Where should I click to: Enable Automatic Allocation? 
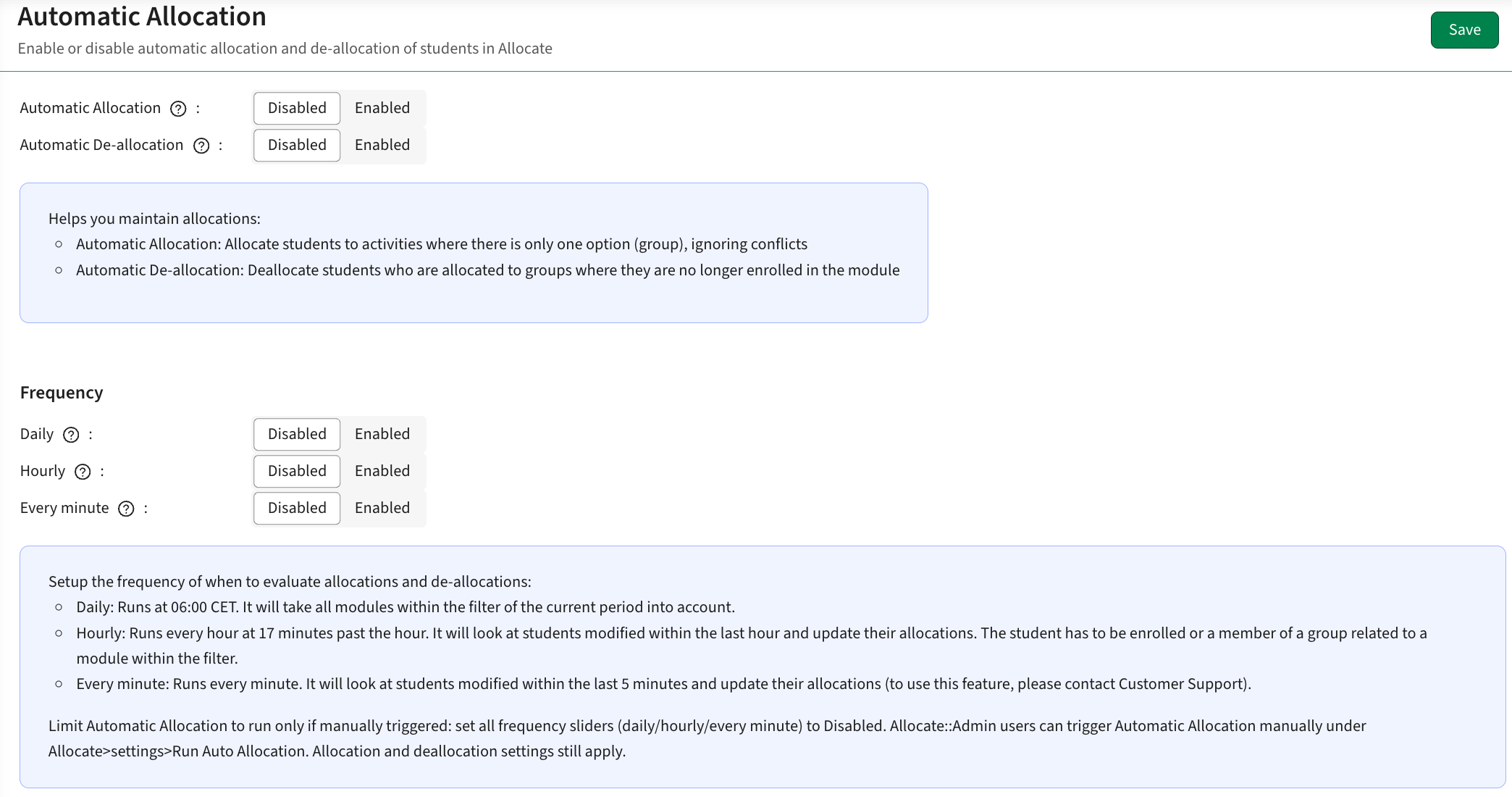pyautogui.click(x=382, y=108)
